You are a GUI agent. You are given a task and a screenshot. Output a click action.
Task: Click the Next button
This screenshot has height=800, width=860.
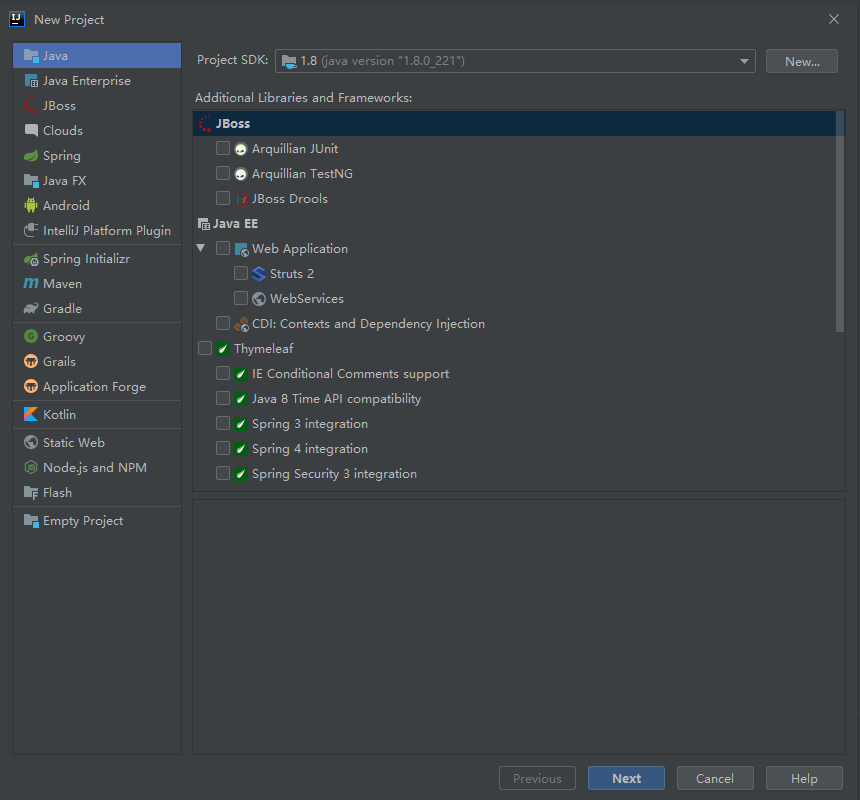click(x=626, y=778)
